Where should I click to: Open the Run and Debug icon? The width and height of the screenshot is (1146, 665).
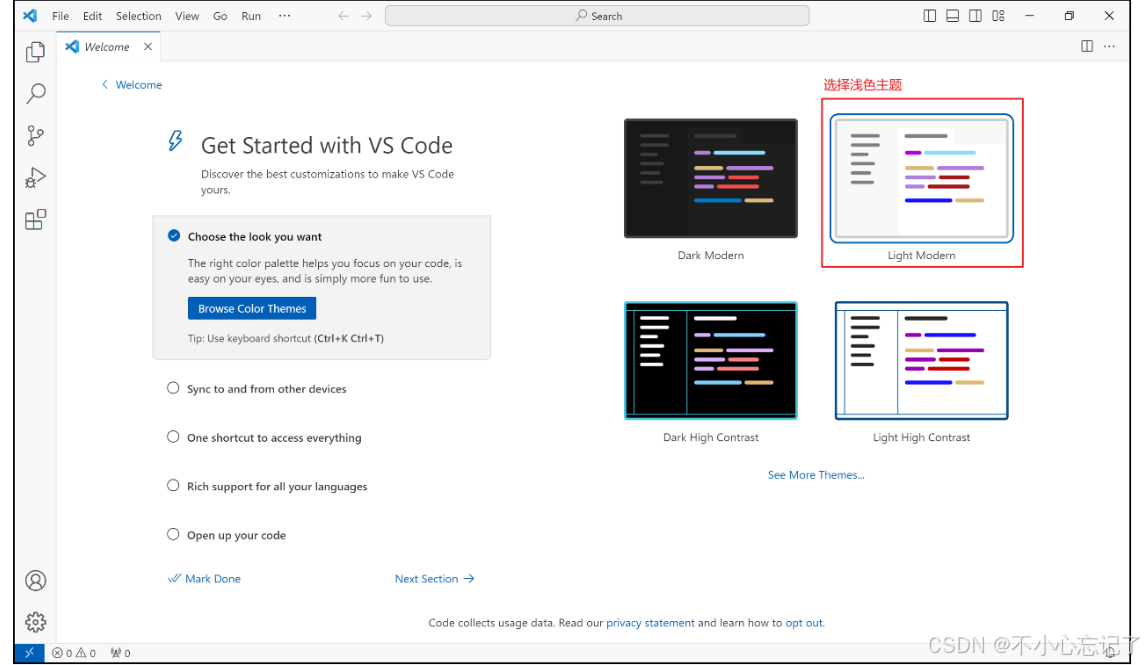(x=35, y=177)
